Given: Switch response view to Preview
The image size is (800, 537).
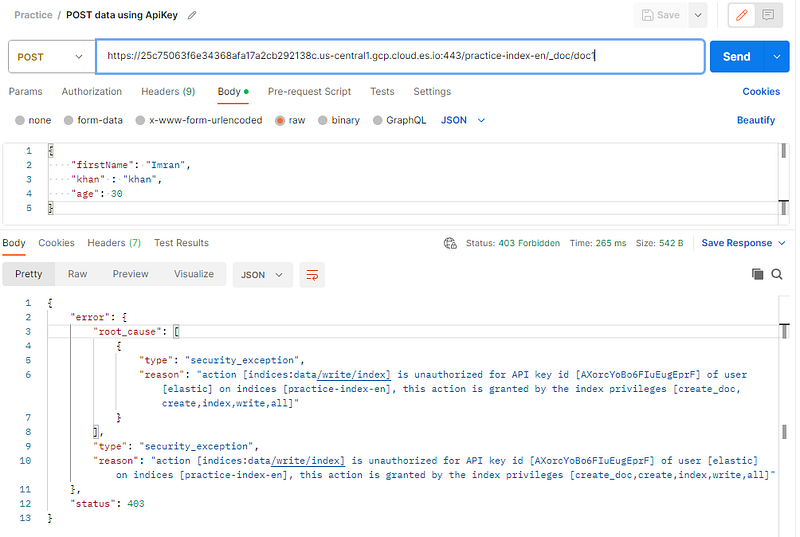Looking at the screenshot, I should click(x=131, y=274).
